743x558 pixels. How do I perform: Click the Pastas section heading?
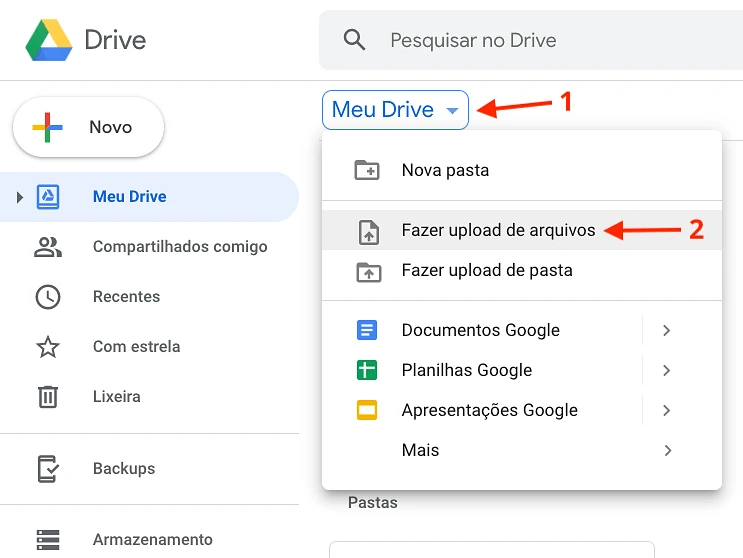click(x=372, y=502)
